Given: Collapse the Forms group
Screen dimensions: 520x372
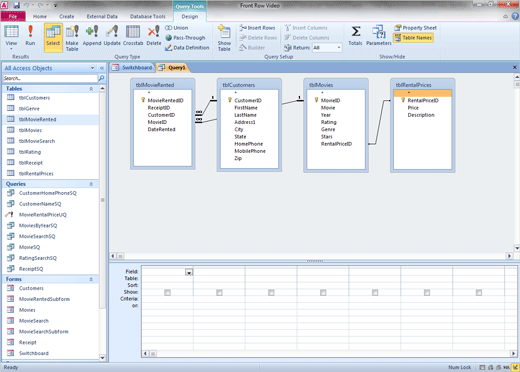Looking at the screenshot, I should point(91,279).
